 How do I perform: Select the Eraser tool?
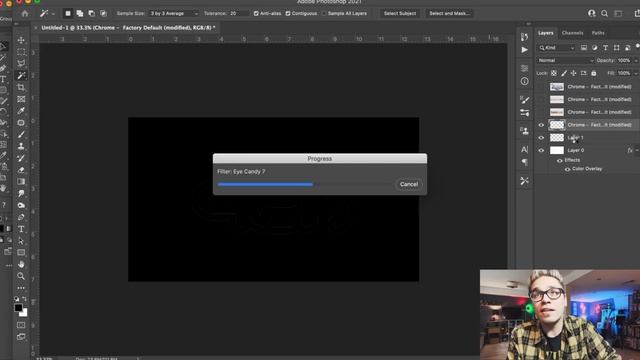(21, 170)
